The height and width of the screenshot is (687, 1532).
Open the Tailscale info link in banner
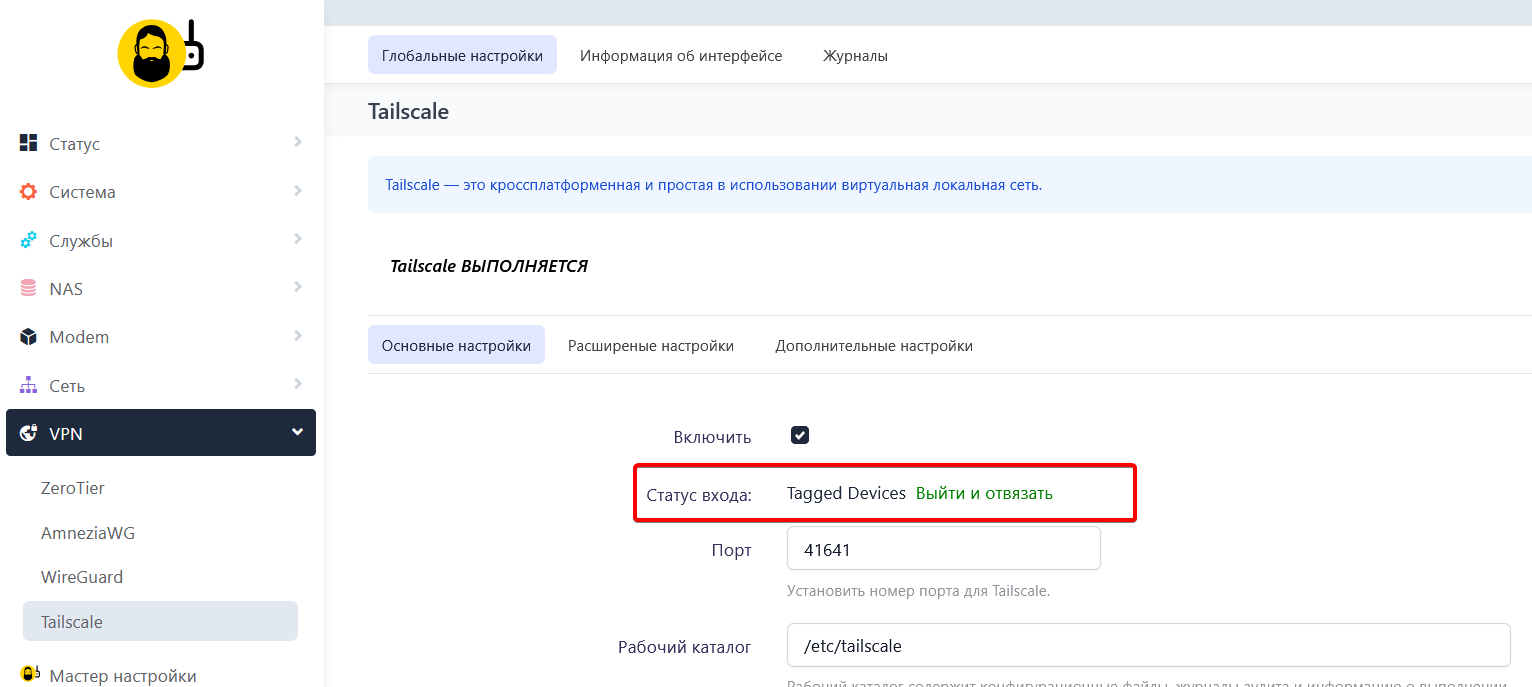click(412, 184)
